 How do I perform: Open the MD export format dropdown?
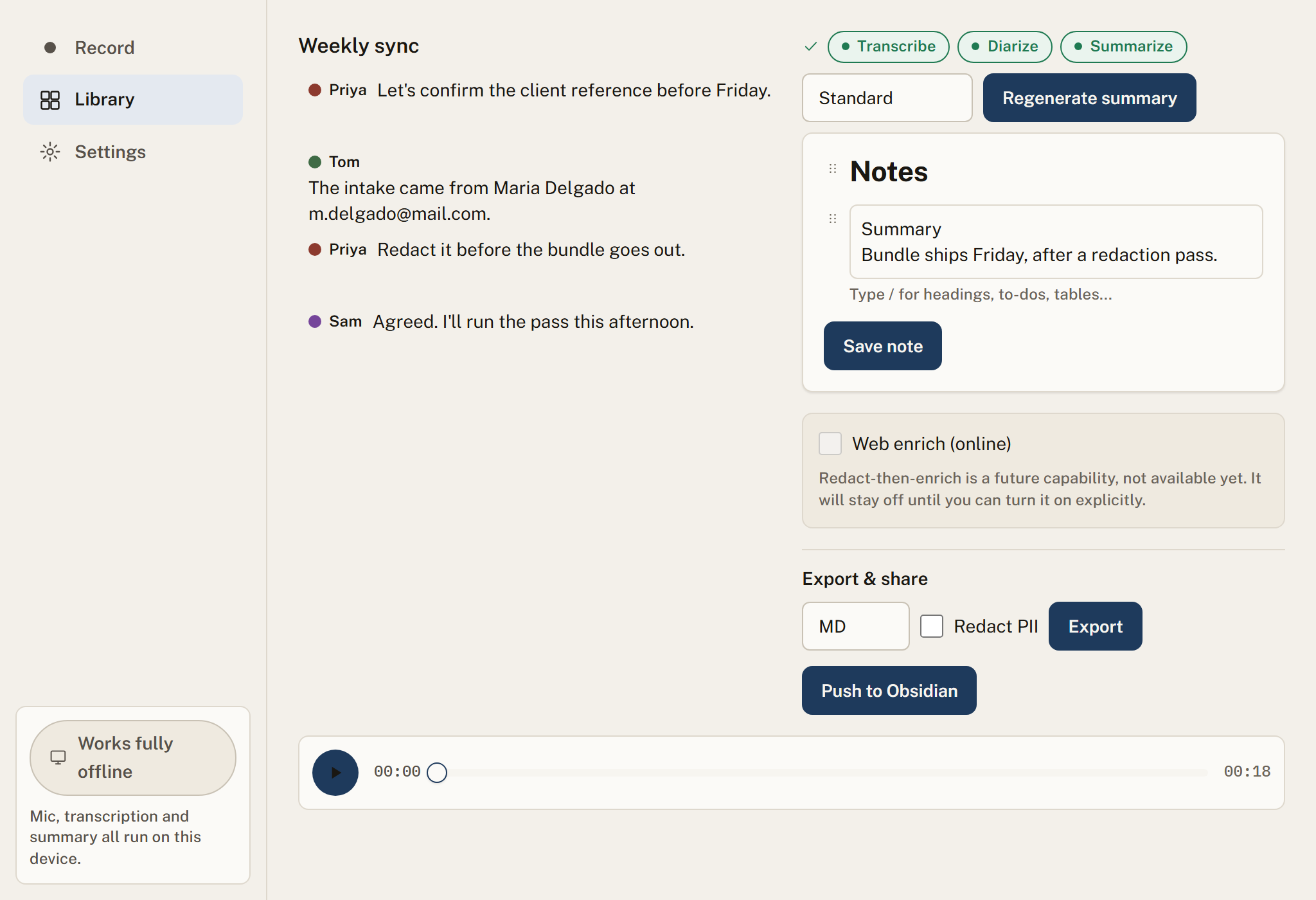pos(856,626)
